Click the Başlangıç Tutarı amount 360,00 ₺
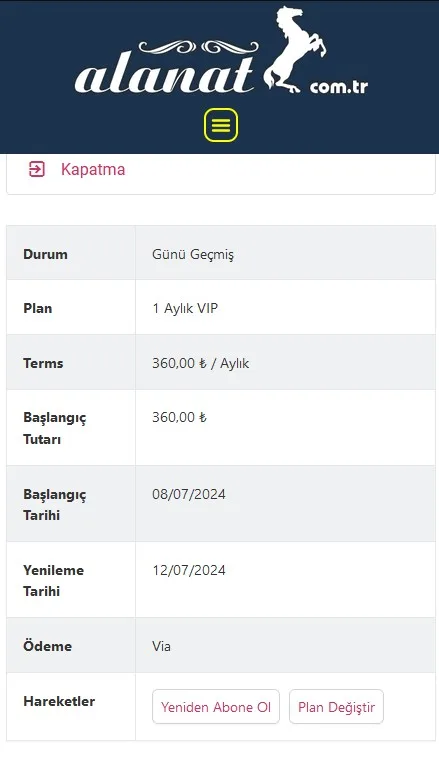 [180, 417]
